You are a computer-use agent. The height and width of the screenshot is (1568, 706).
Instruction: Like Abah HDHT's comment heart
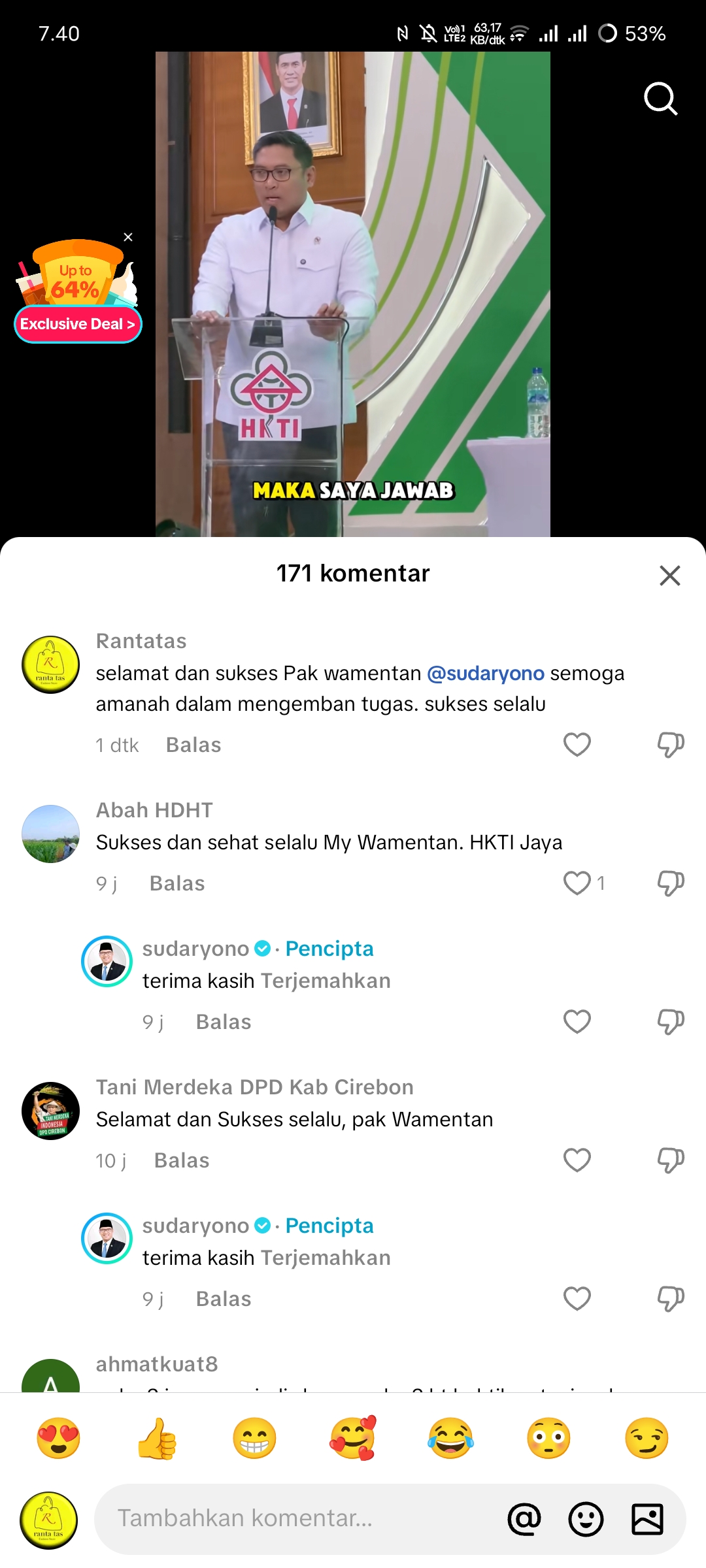click(x=577, y=883)
